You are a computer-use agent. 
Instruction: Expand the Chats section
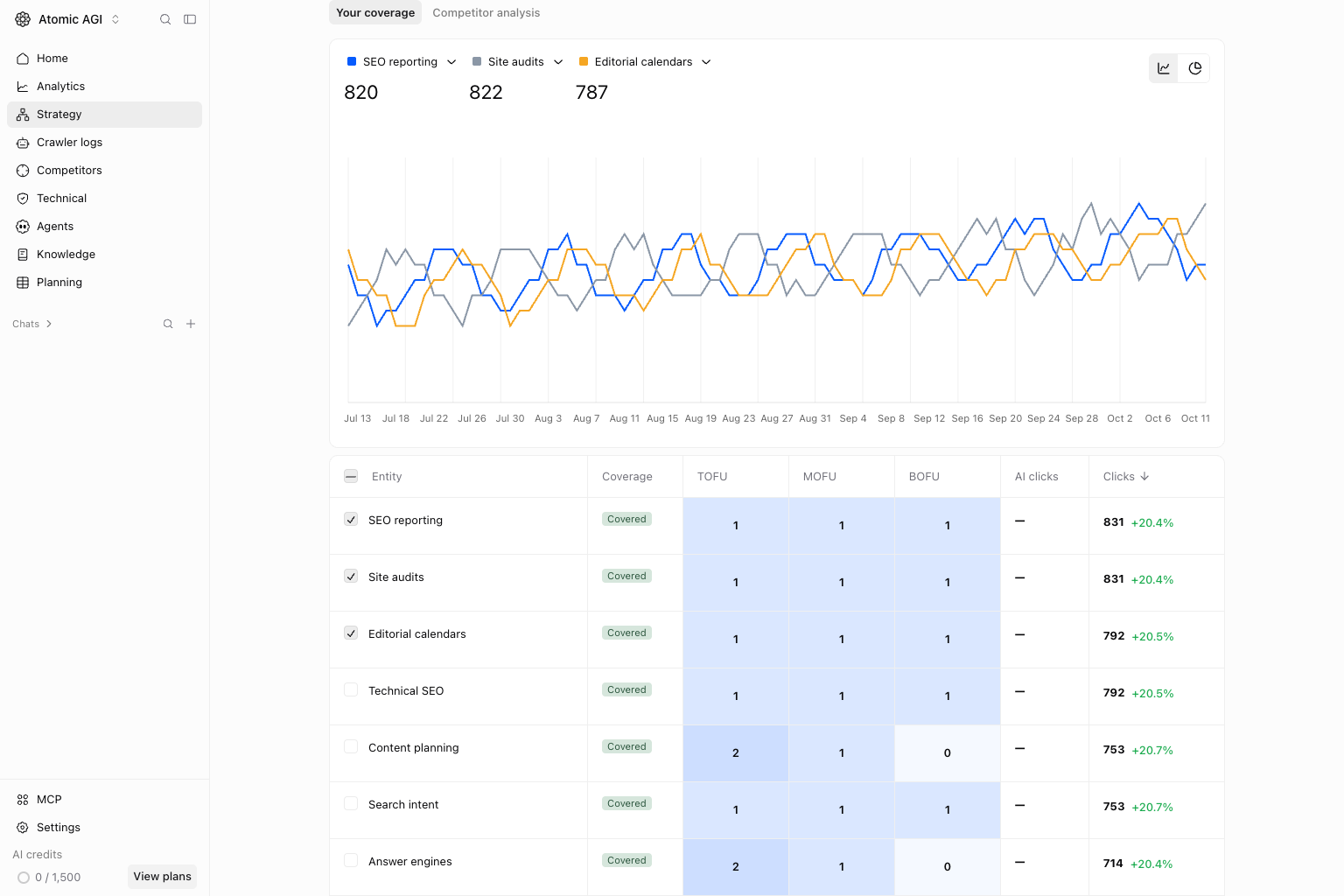coord(32,324)
